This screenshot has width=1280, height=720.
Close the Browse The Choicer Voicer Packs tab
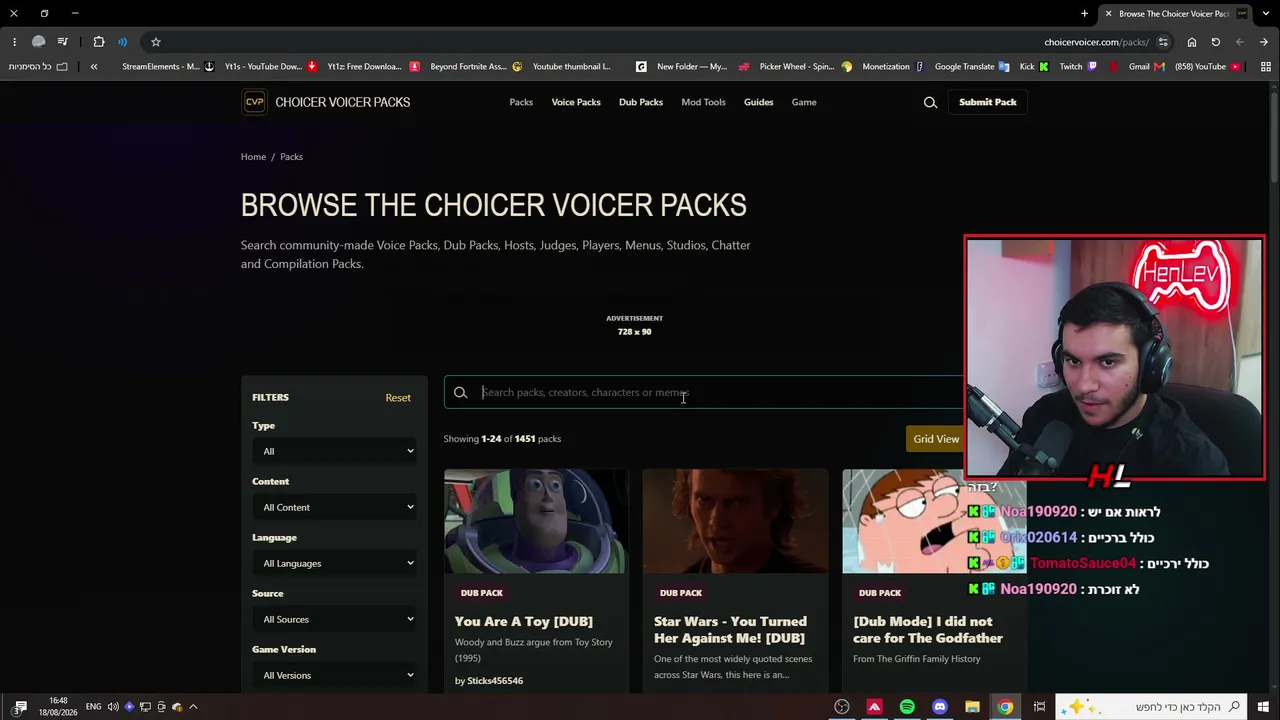point(1108,14)
